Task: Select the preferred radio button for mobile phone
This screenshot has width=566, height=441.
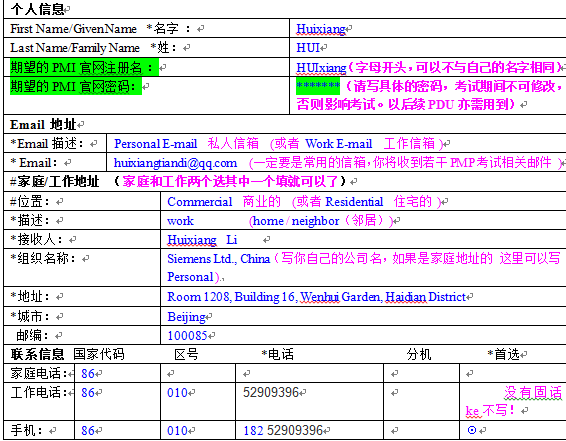Action: (x=472, y=430)
